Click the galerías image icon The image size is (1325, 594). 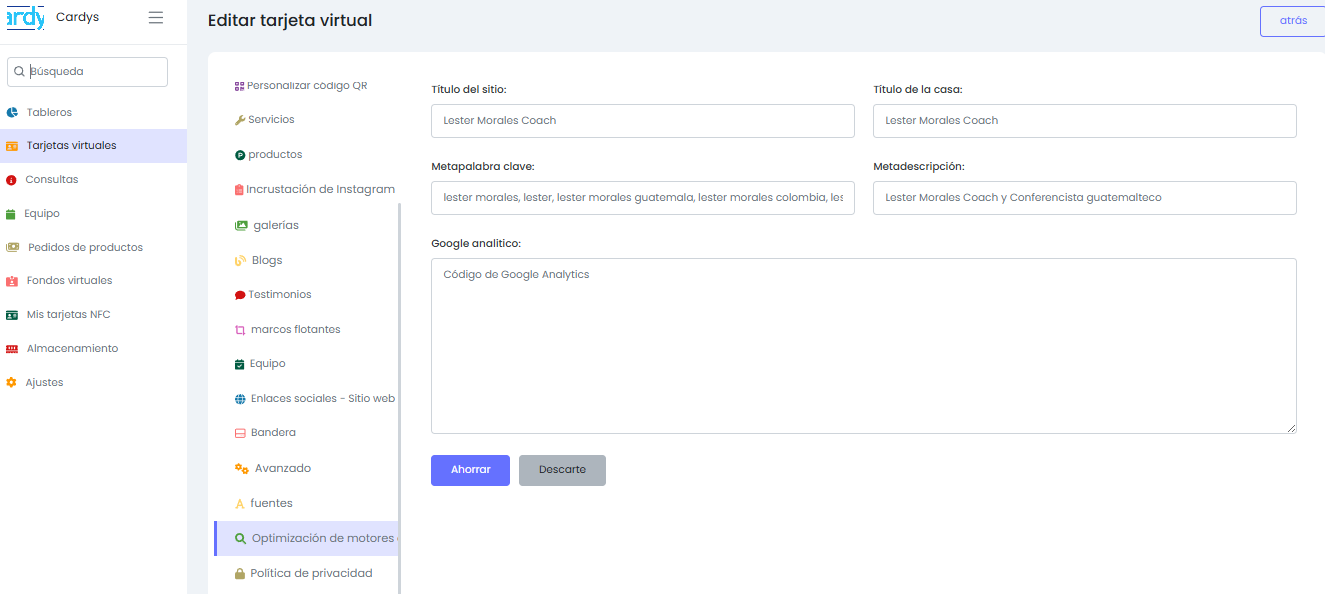[241, 226]
